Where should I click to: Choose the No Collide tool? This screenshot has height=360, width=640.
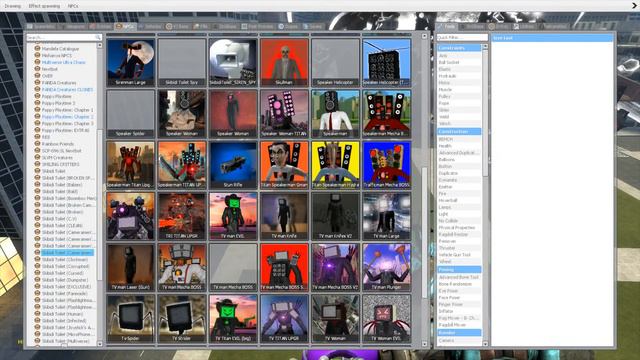click(x=459, y=221)
